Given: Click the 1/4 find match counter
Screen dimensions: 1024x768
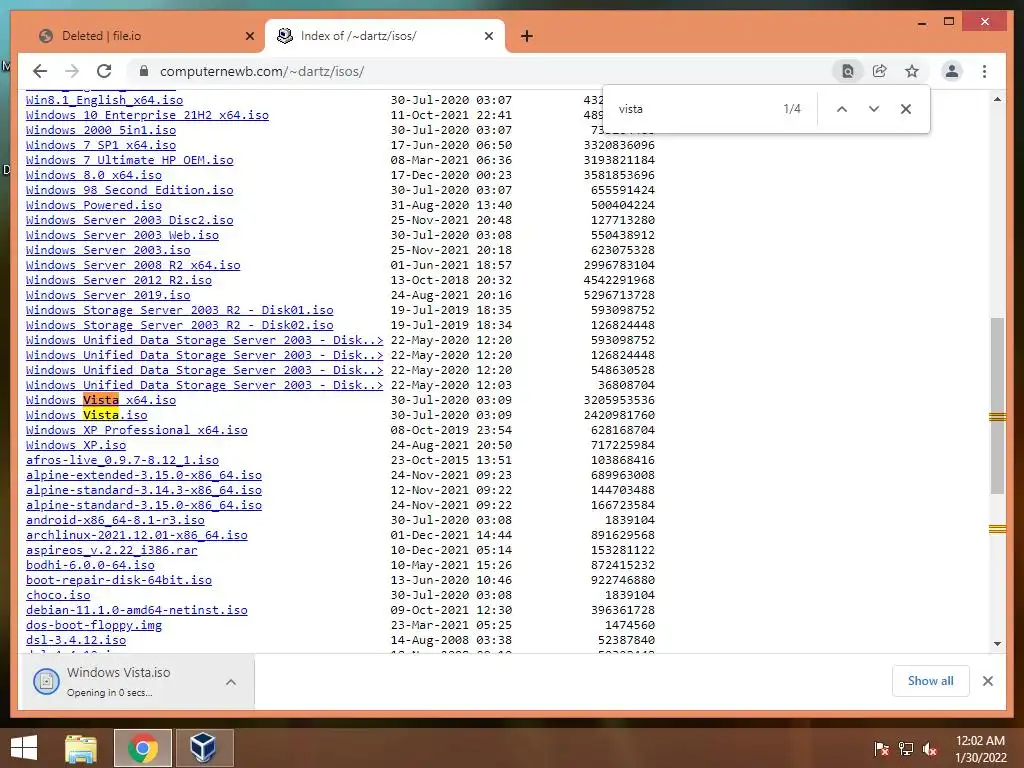Looking at the screenshot, I should (x=792, y=109).
